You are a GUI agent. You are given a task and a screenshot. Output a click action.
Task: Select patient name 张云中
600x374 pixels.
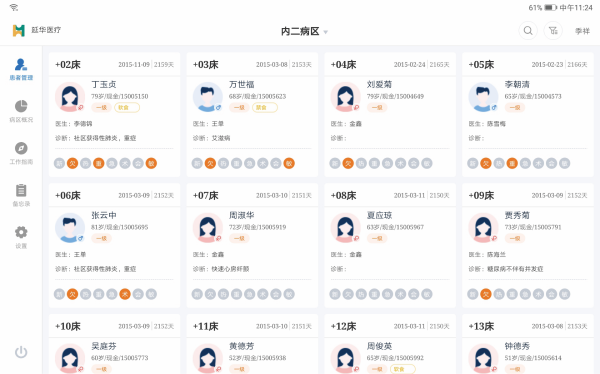tap(104, 215)
